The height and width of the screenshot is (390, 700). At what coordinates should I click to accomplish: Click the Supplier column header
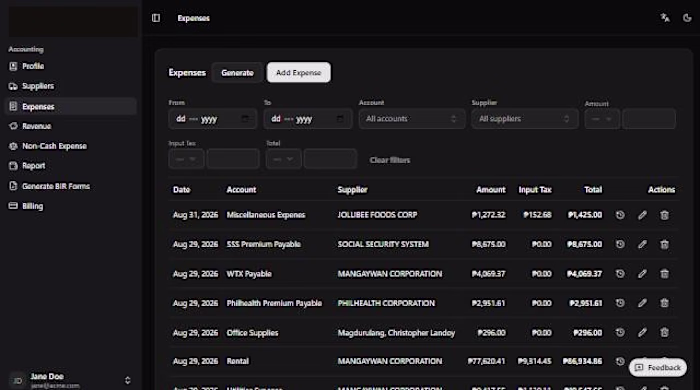(x=352, y=190)
